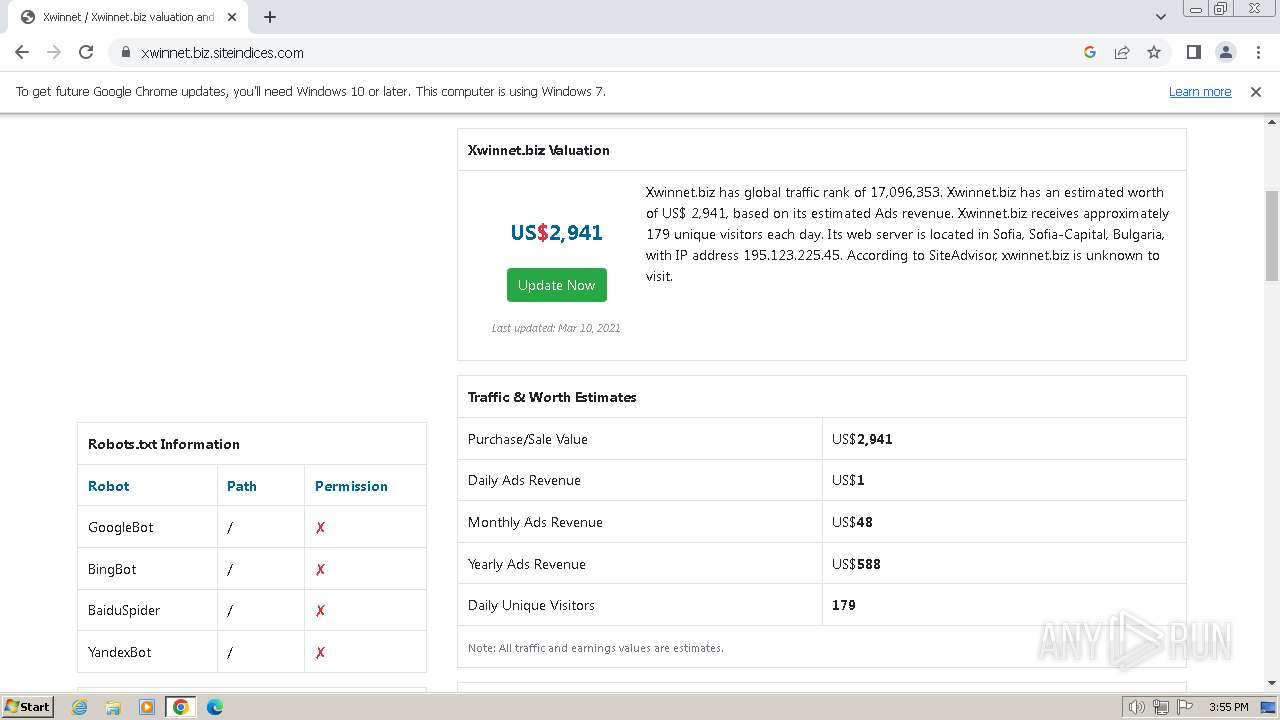The height and width of the screenshot is (720, 1280).
Task: View site security lock icon
Action: [126, 52]
